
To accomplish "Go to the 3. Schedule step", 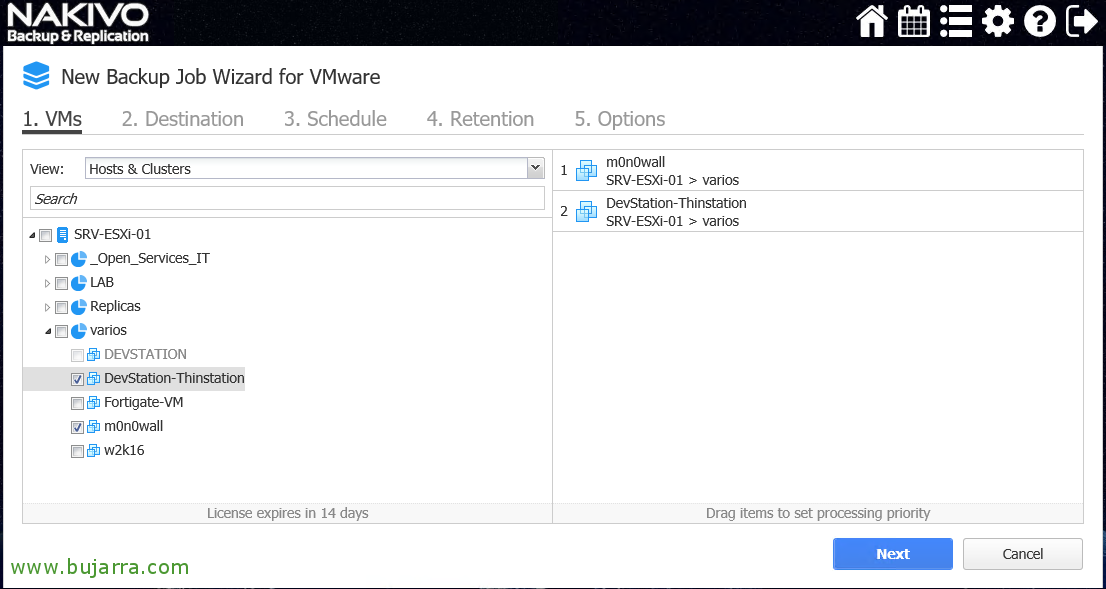I will coord(335,119).
